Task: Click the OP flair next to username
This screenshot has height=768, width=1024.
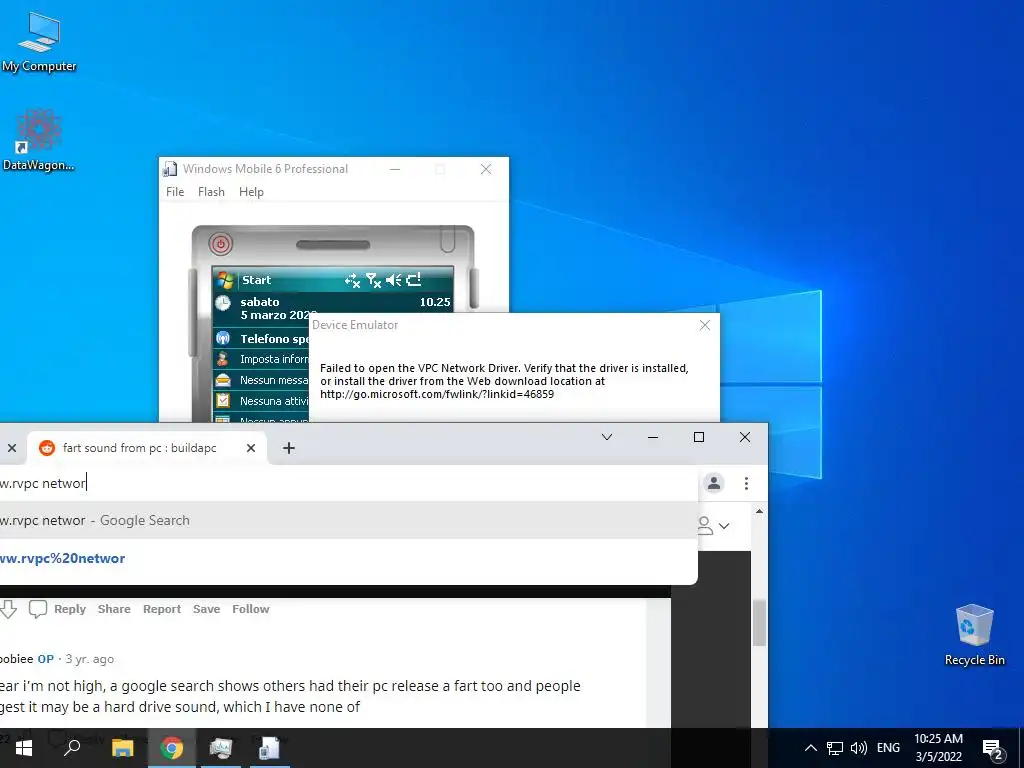Action: [46, 659]
